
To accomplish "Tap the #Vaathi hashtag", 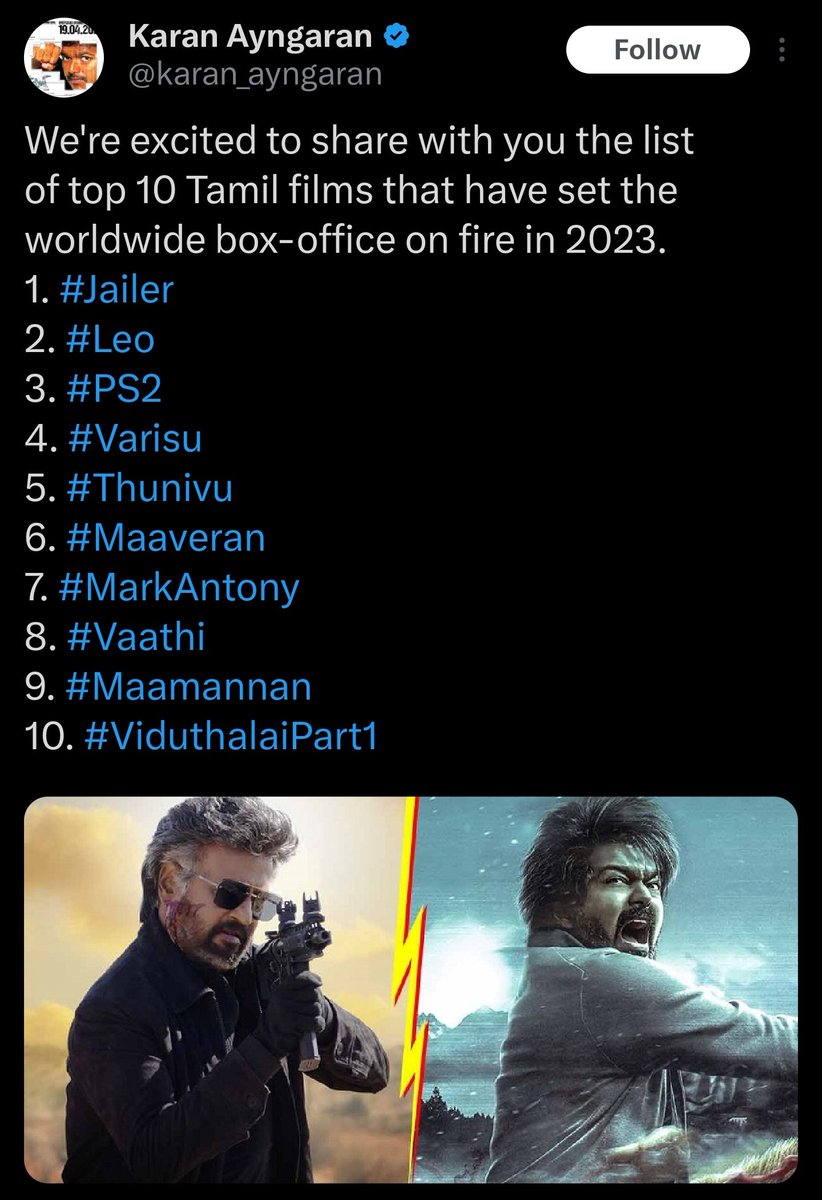I will click(x=134, y=637).
